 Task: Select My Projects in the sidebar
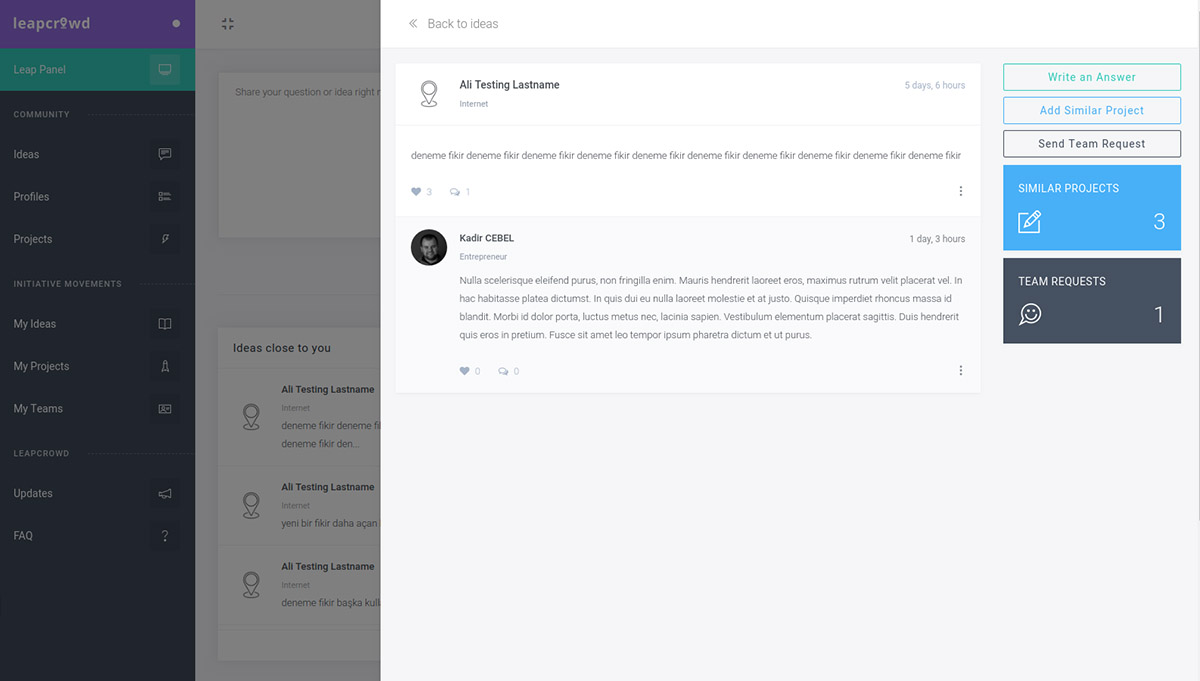97,366
